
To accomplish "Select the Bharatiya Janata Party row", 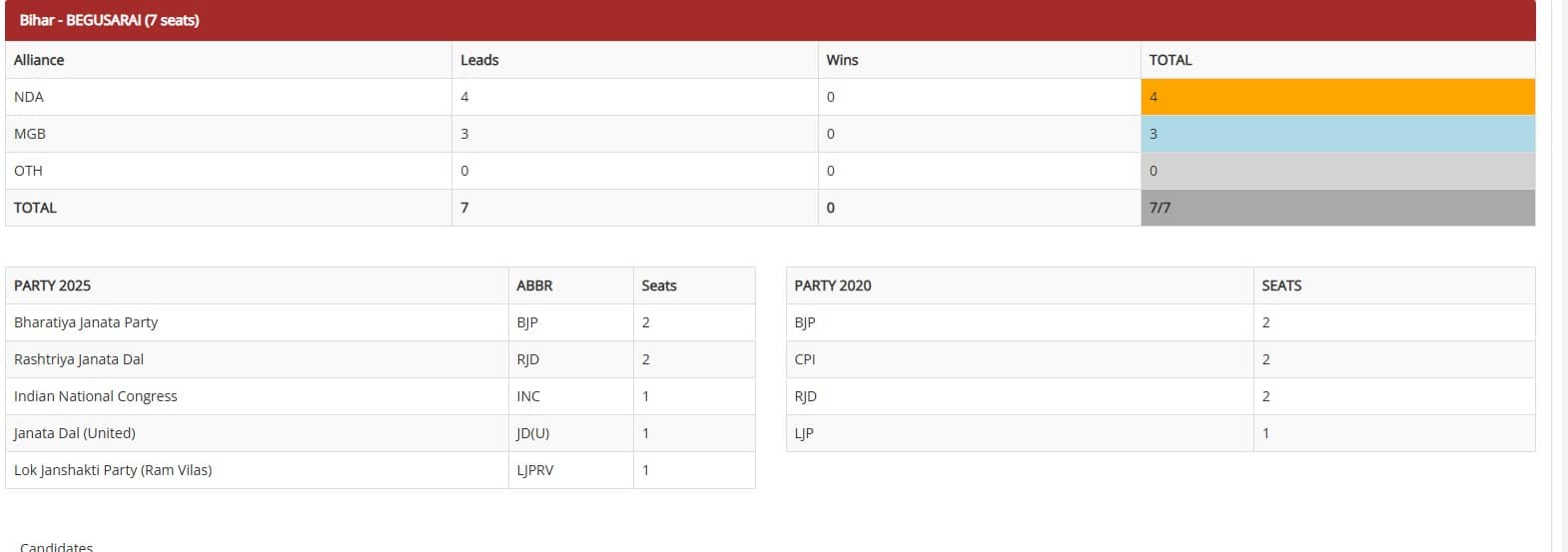I will [x=86, y=322].
